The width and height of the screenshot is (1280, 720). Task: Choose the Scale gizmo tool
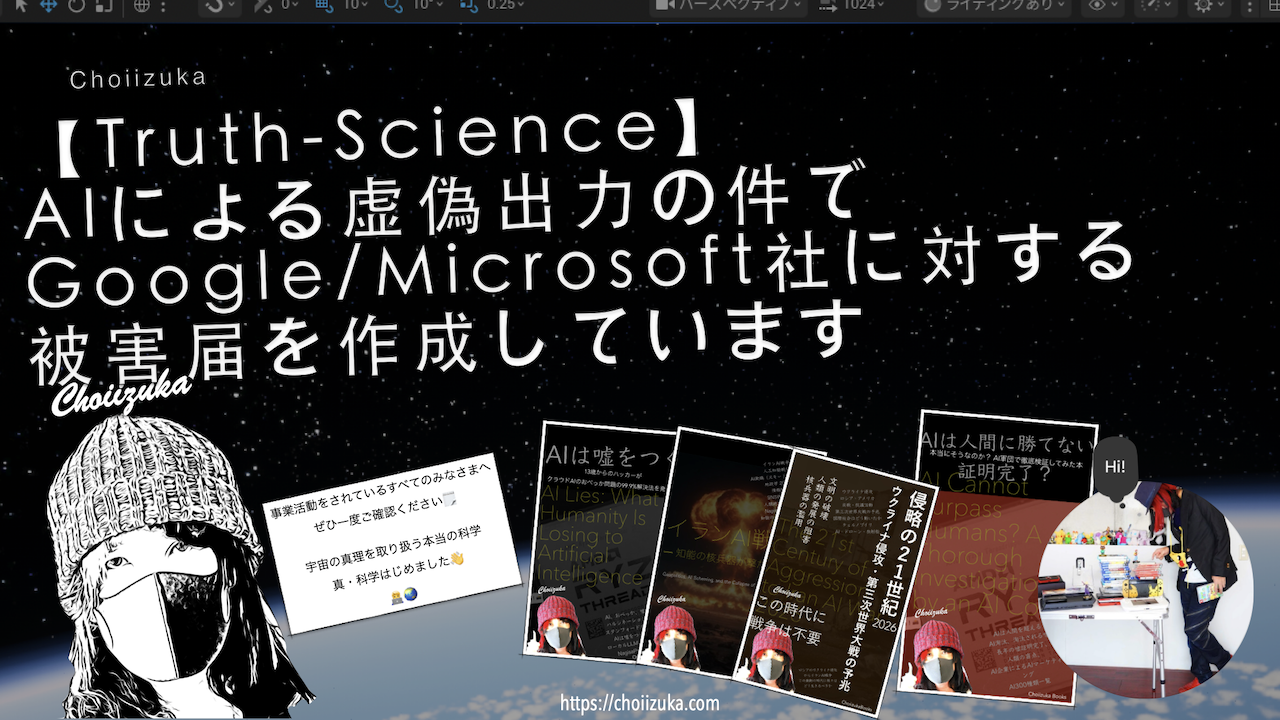104,5
